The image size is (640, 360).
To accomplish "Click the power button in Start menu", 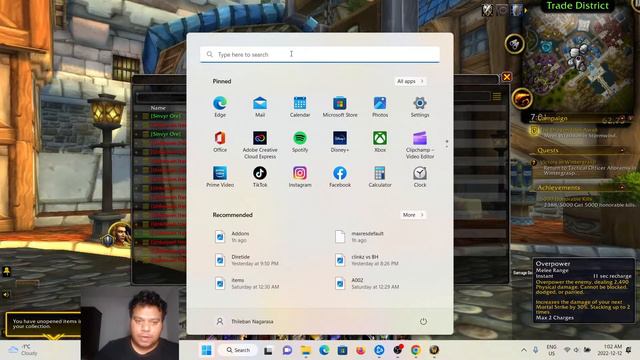I will pos(423,321).
